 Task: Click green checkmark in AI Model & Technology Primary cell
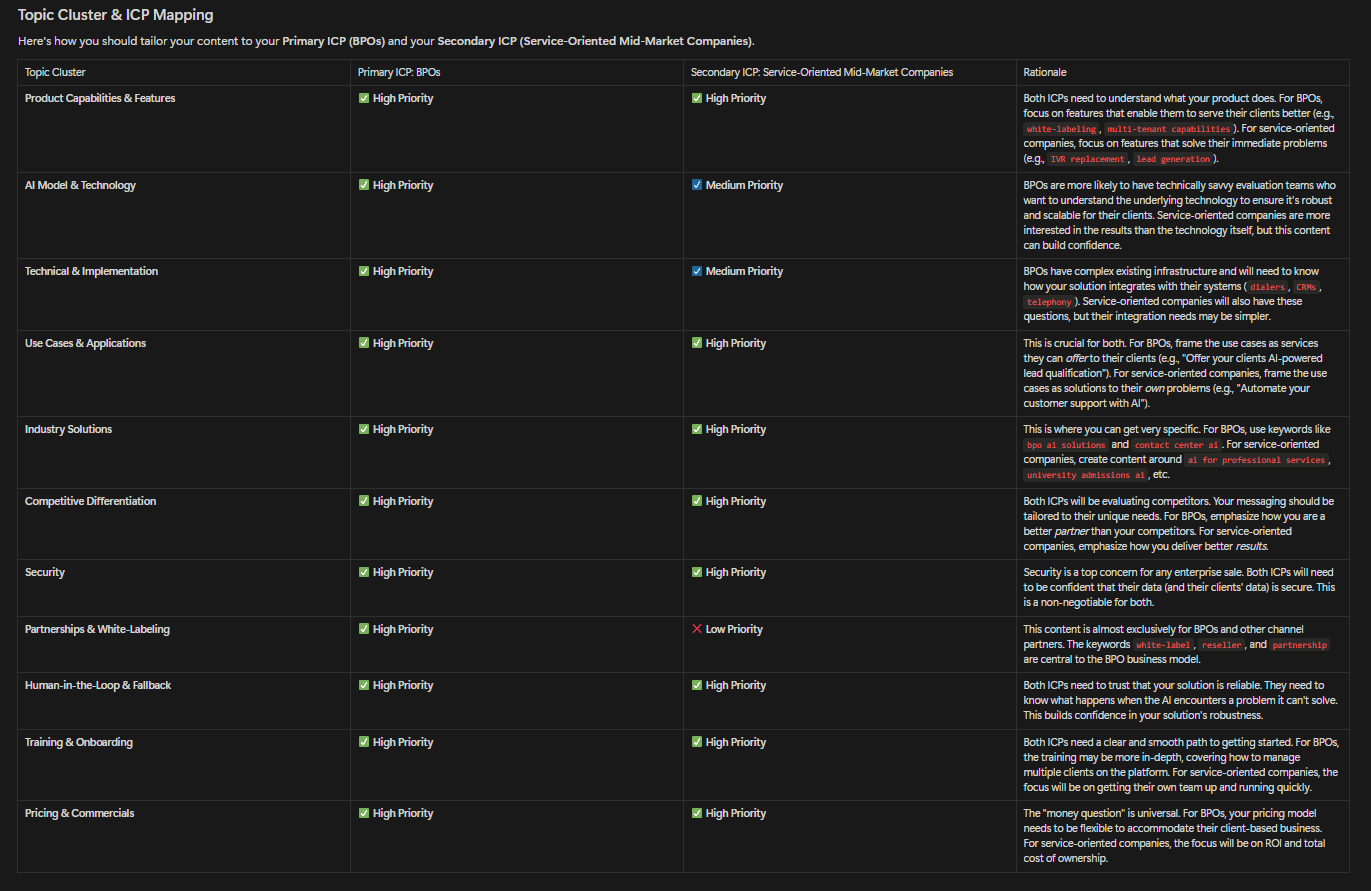click(x=364, y=185)
